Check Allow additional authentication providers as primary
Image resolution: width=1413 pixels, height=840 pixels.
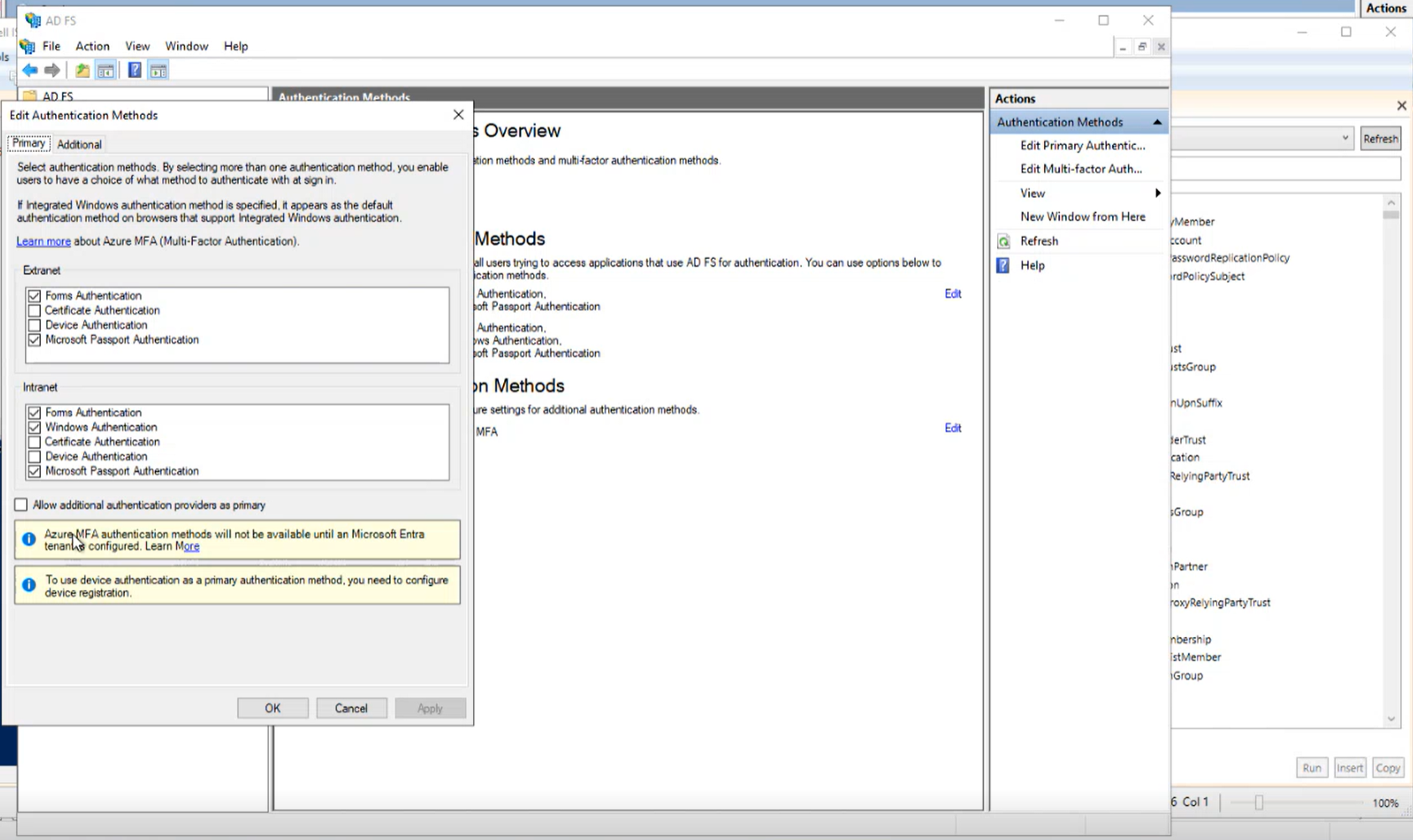[21, 506]
